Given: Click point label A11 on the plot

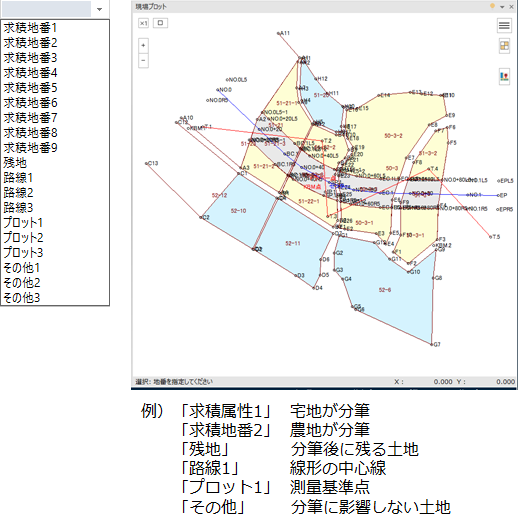Looking at the screenshot, I should tap(285, 33).
